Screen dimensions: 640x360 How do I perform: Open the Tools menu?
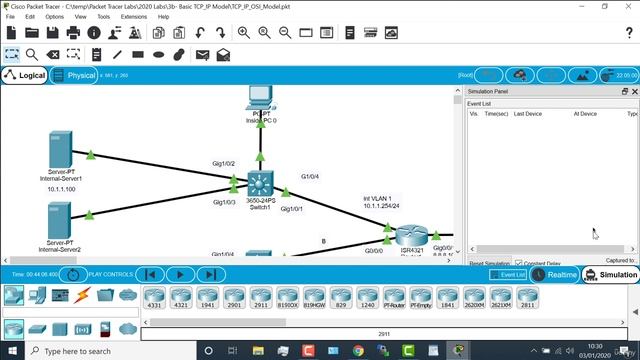coord(104,17)
